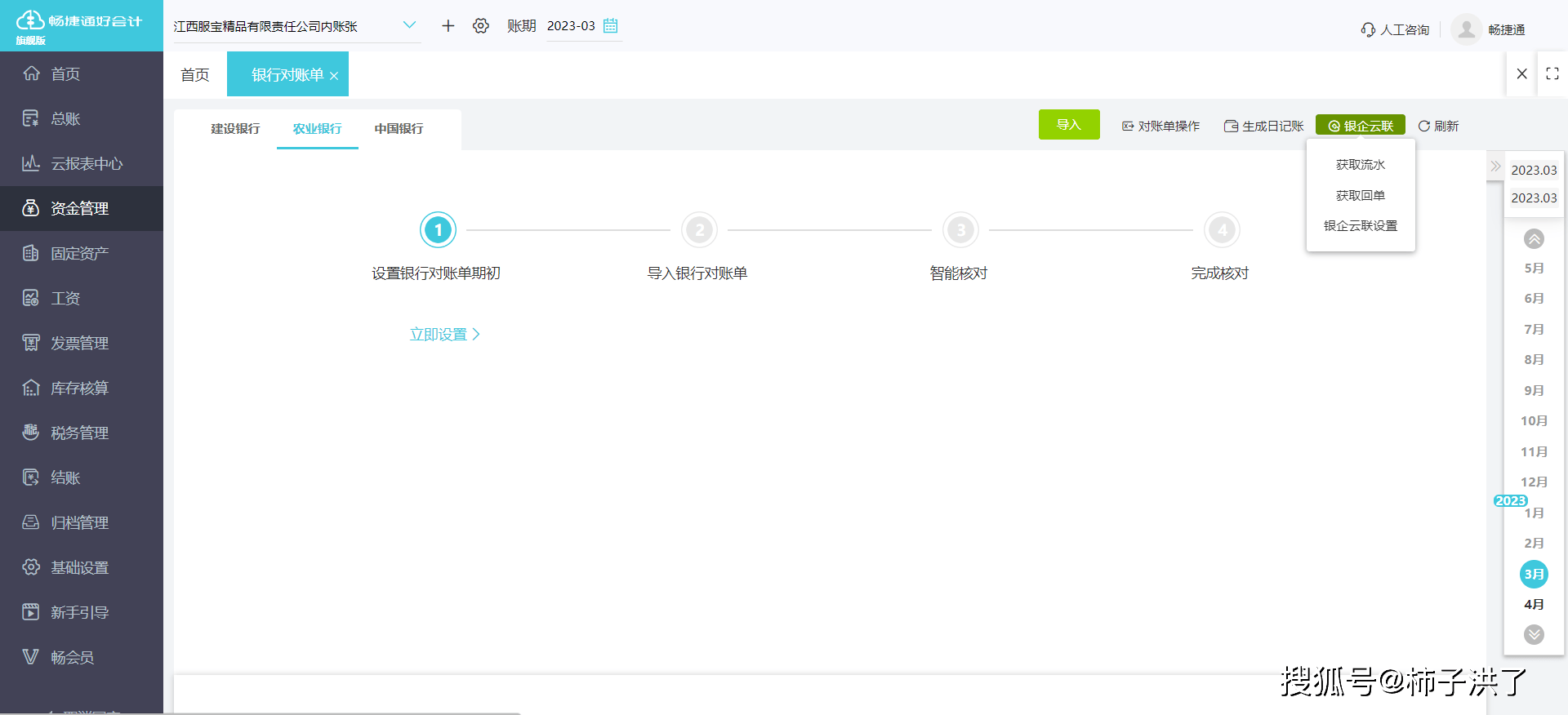Choose 银企云联设置 menu entry
1568x715 pixels.
[1360, 226]
